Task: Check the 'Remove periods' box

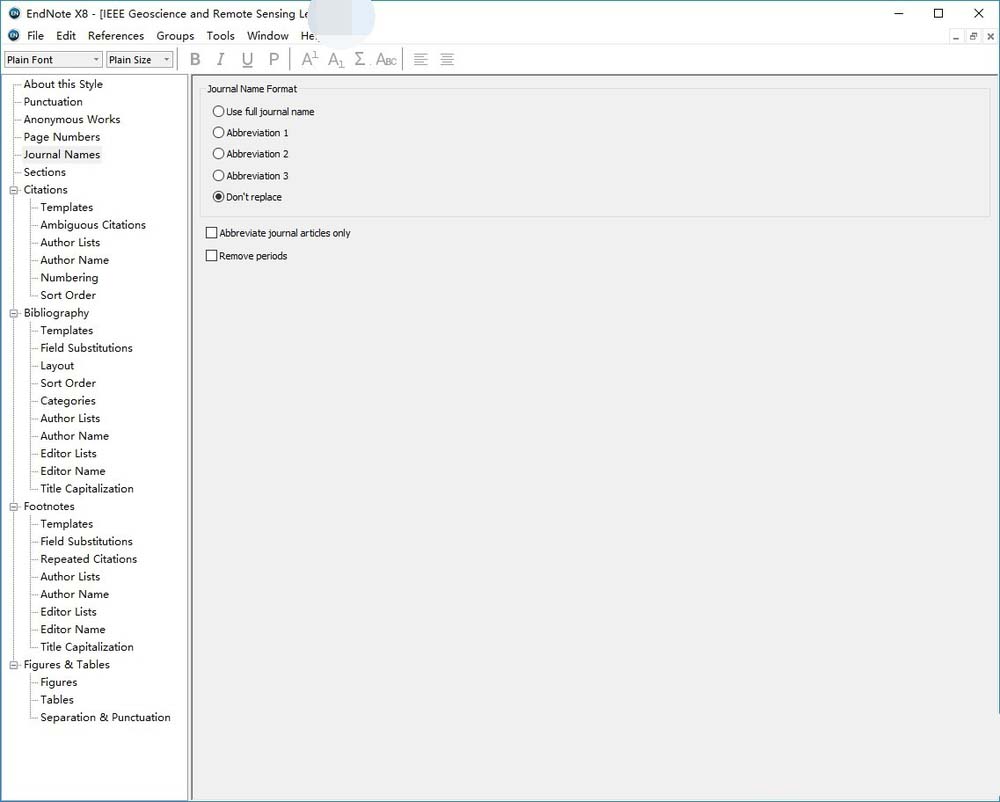Action: coord(211,256)
